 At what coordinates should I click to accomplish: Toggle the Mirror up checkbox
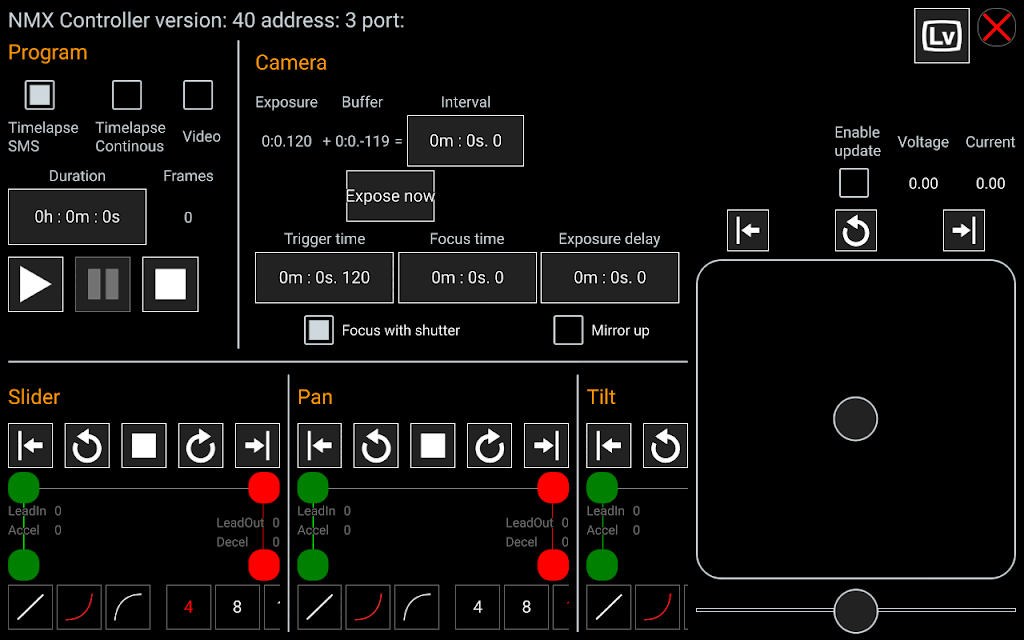coord(568,330)
